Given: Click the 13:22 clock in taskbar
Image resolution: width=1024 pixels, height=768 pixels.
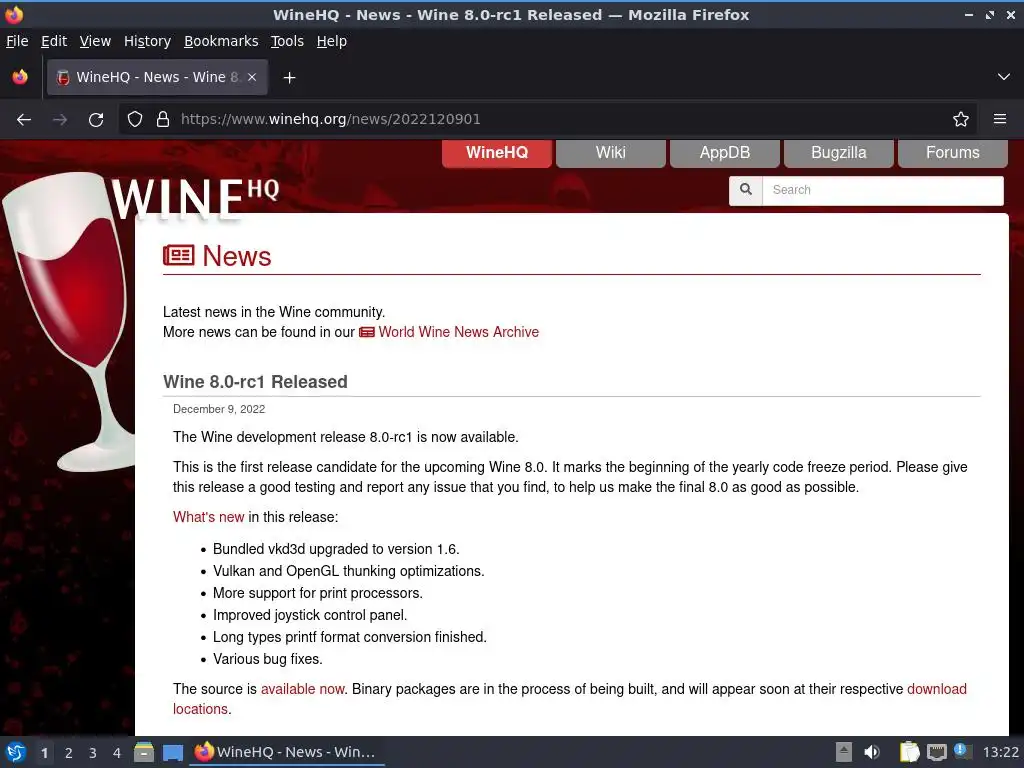Looking at the screenshot, I should point(1000,752).
